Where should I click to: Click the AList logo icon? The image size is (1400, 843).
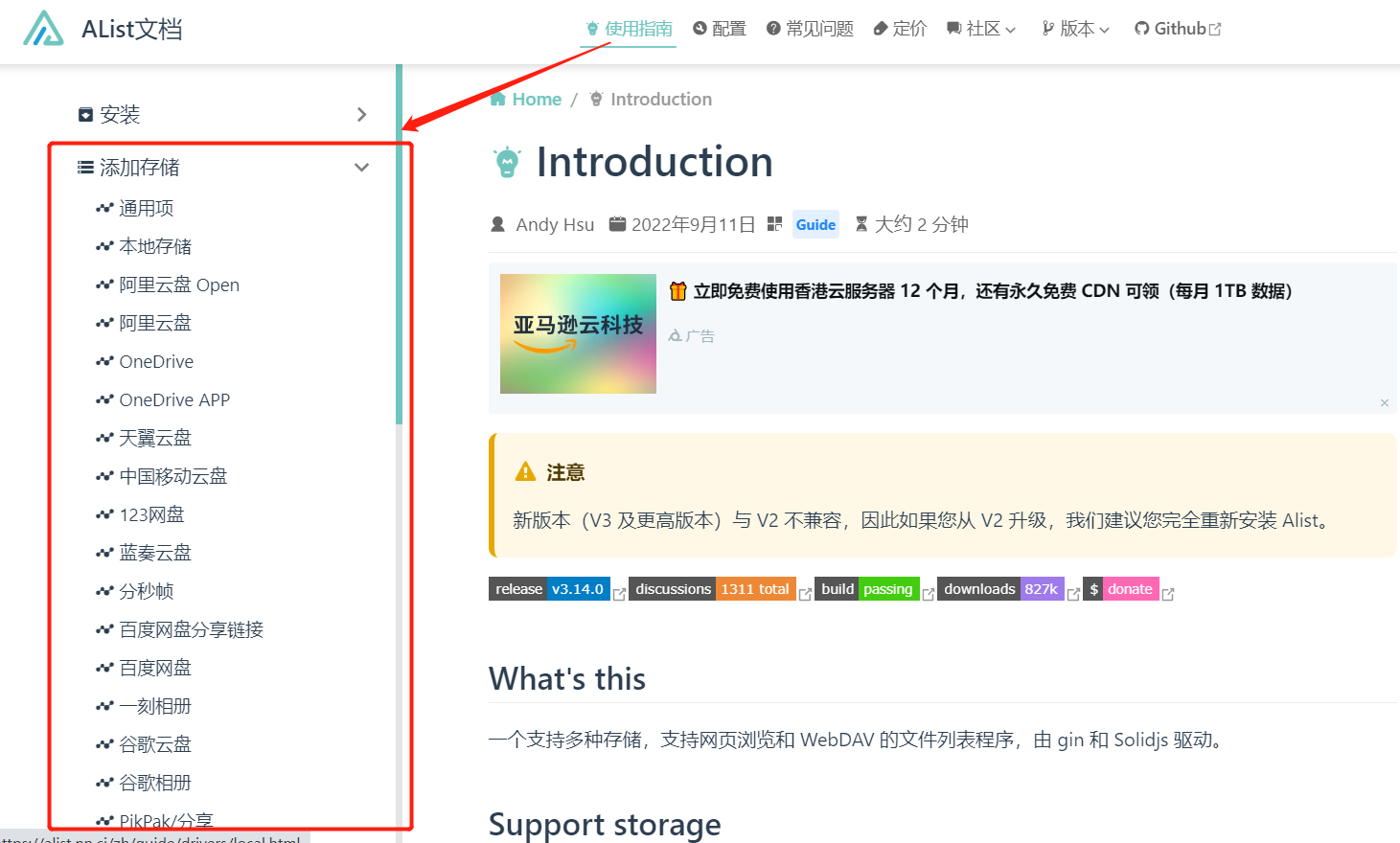[x=42, y=29]
